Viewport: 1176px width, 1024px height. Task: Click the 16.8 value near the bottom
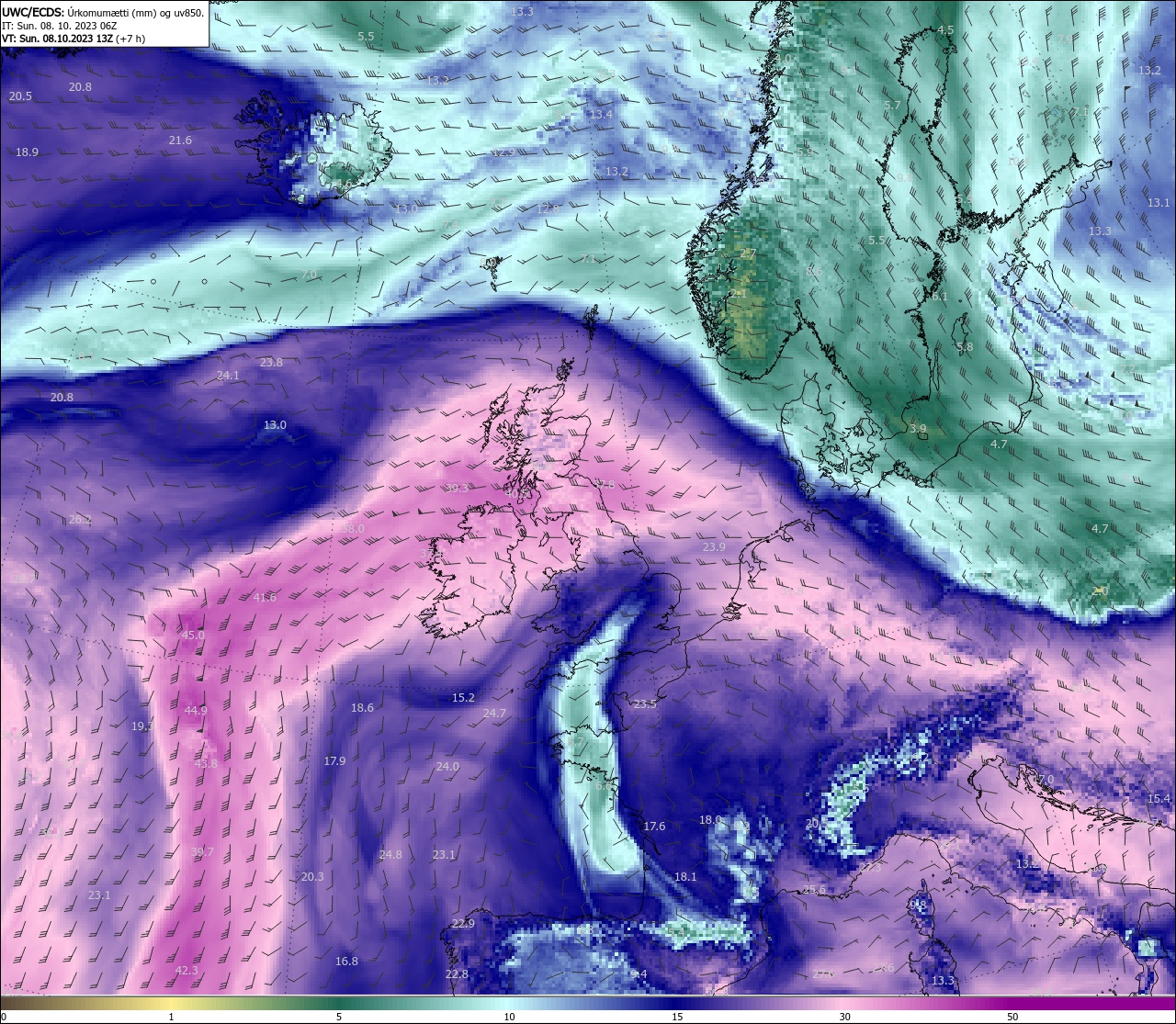[346, 962]
